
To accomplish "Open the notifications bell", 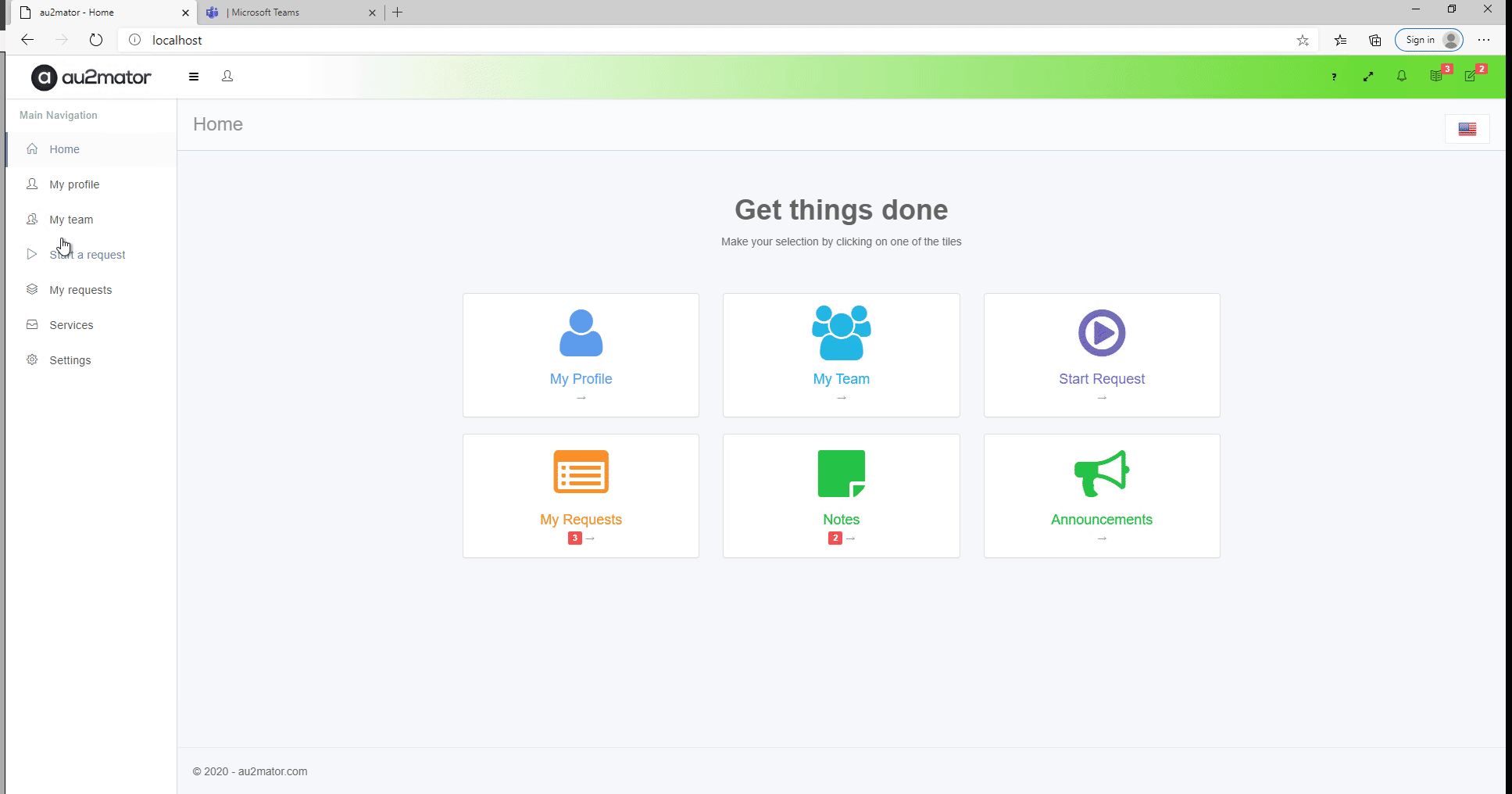I will click(1402, 77).
